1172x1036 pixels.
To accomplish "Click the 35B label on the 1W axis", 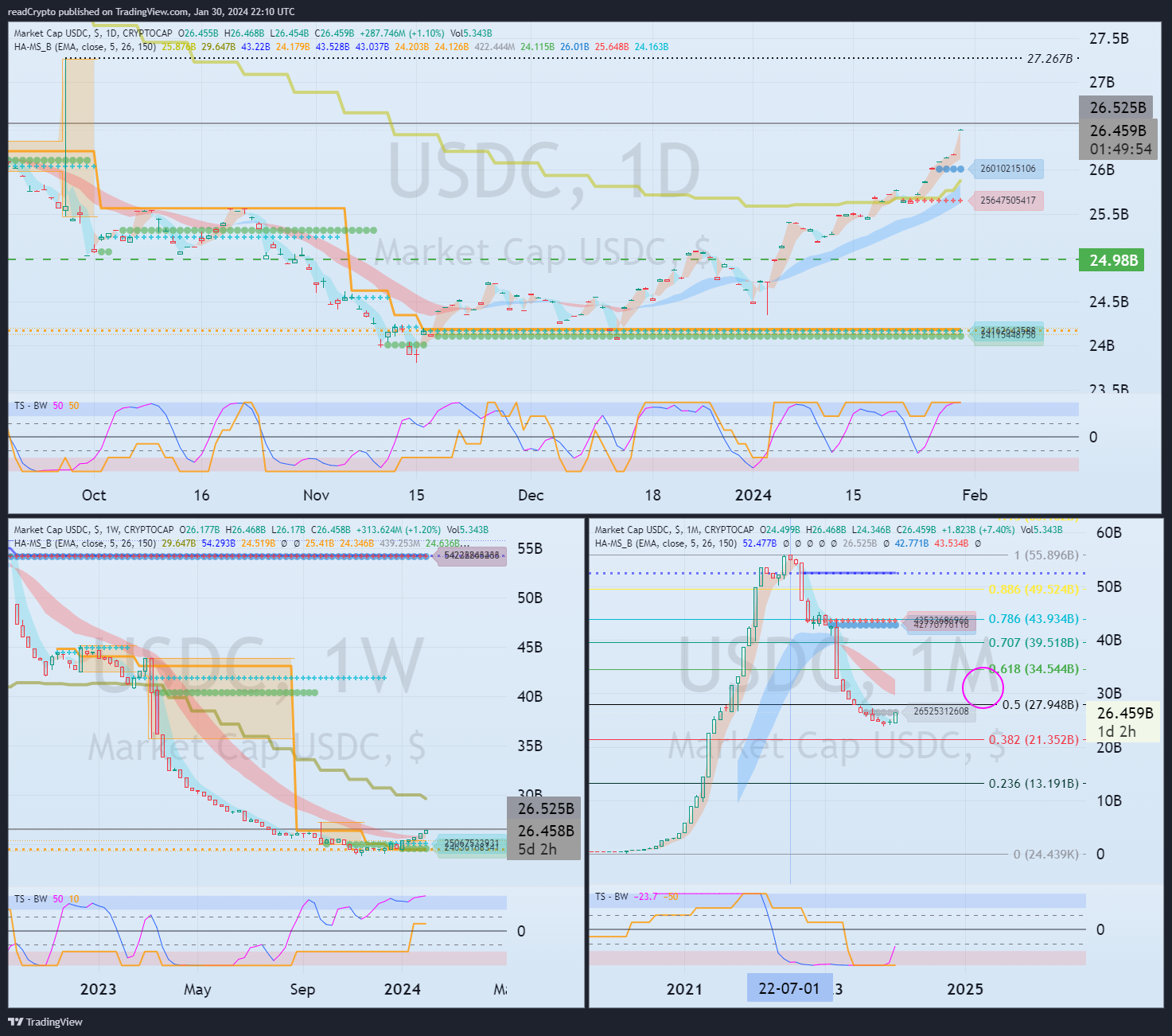I will coord(530,746).
